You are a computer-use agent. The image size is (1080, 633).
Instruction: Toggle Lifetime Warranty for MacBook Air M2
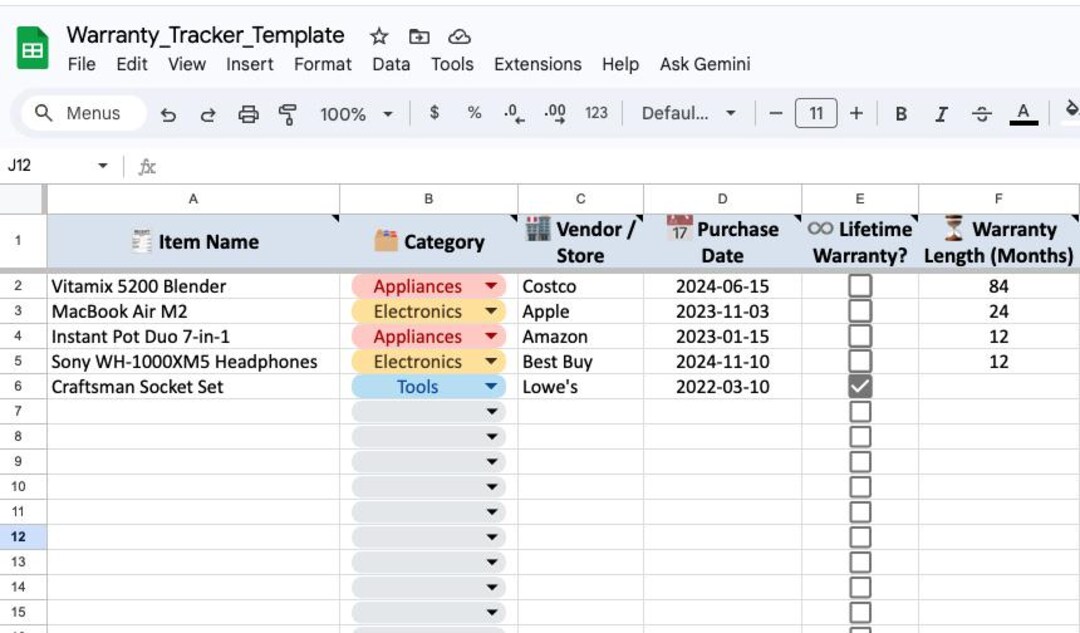pyautogui.click(x=860, y=311)
